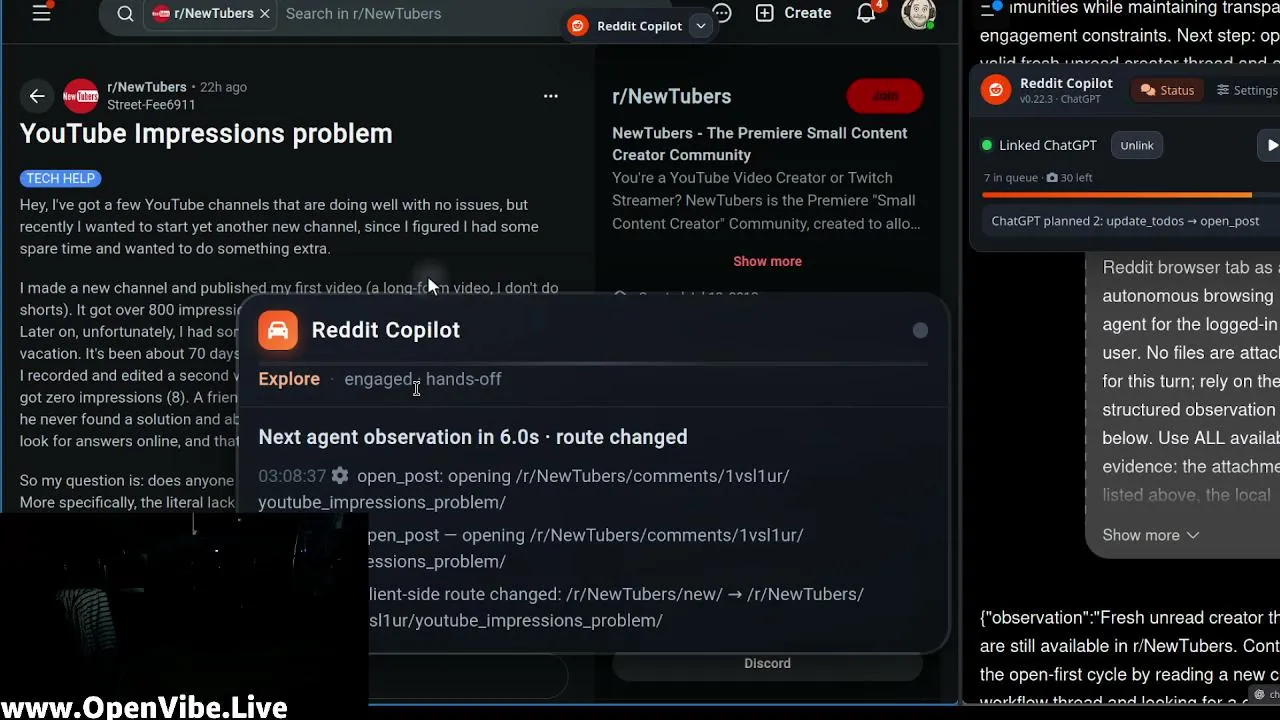Click the 'YouTube Impressions problem' post title
Image resolution: width=1280 pixels, height=720 pixels.
click(206, 134)
